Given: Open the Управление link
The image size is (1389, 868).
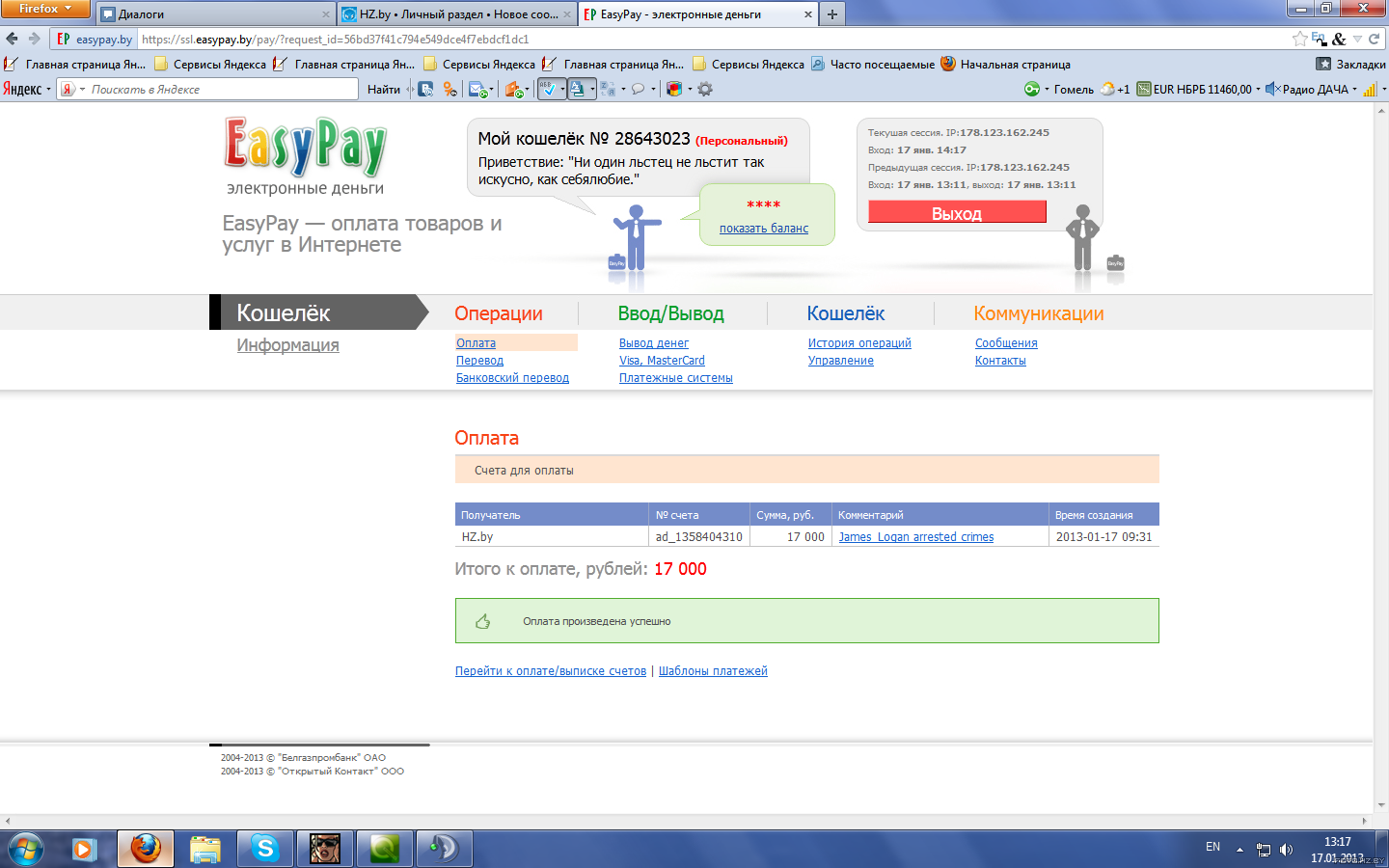Looking at the screenshot, I should point(841,361).
